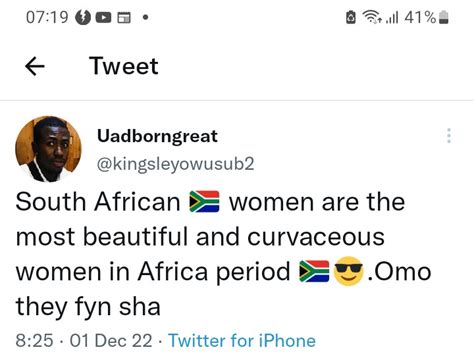The height and width of the screenshot is (360, 474).
Task: Tap the back arrow beside Tweet
Action: pyautogui.click(x=35, y=66)
